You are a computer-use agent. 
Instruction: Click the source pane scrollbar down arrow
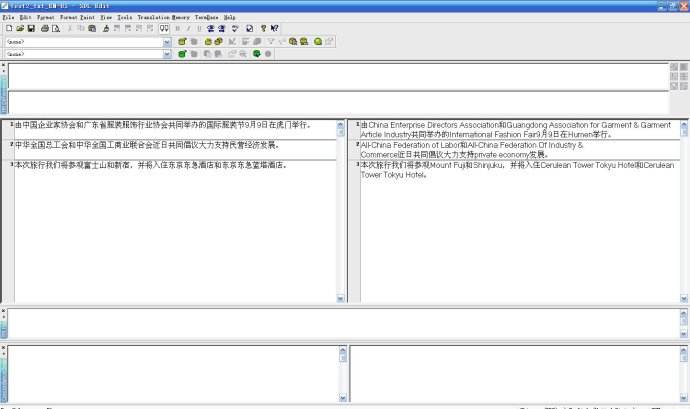coord(341,298)
